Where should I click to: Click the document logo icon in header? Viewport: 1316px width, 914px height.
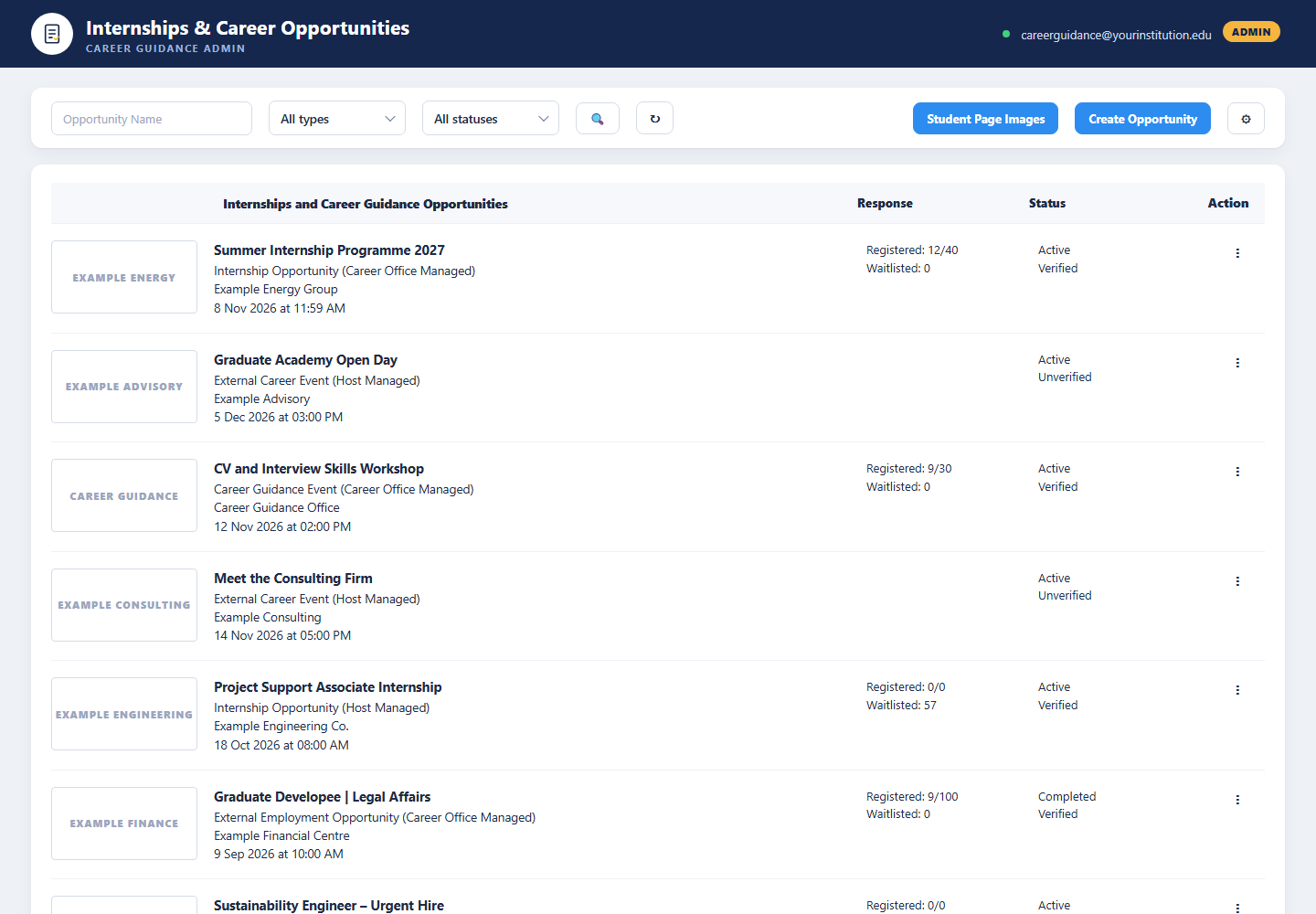pos(52,34)
